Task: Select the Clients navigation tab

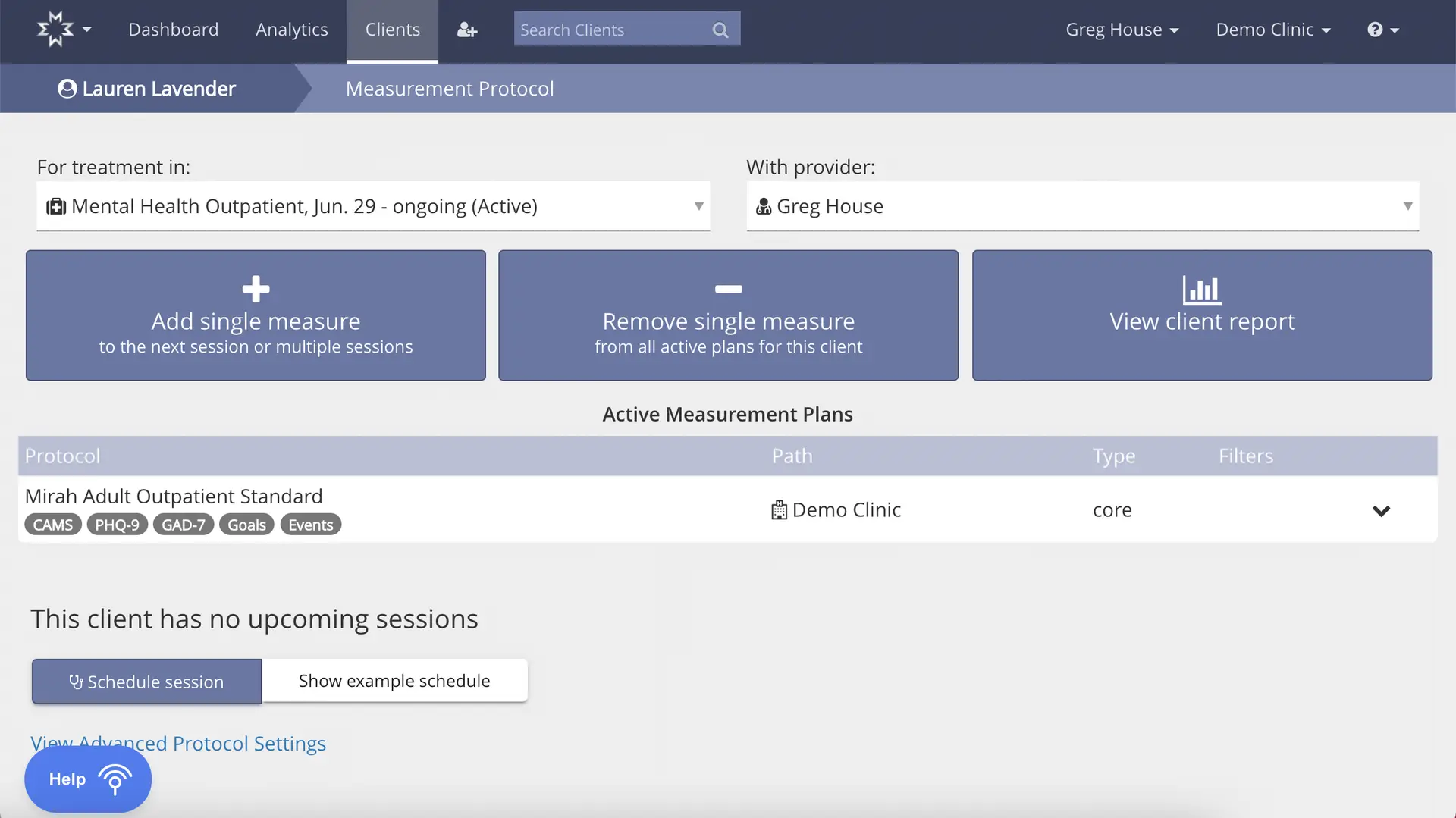Action: (392, 29)
